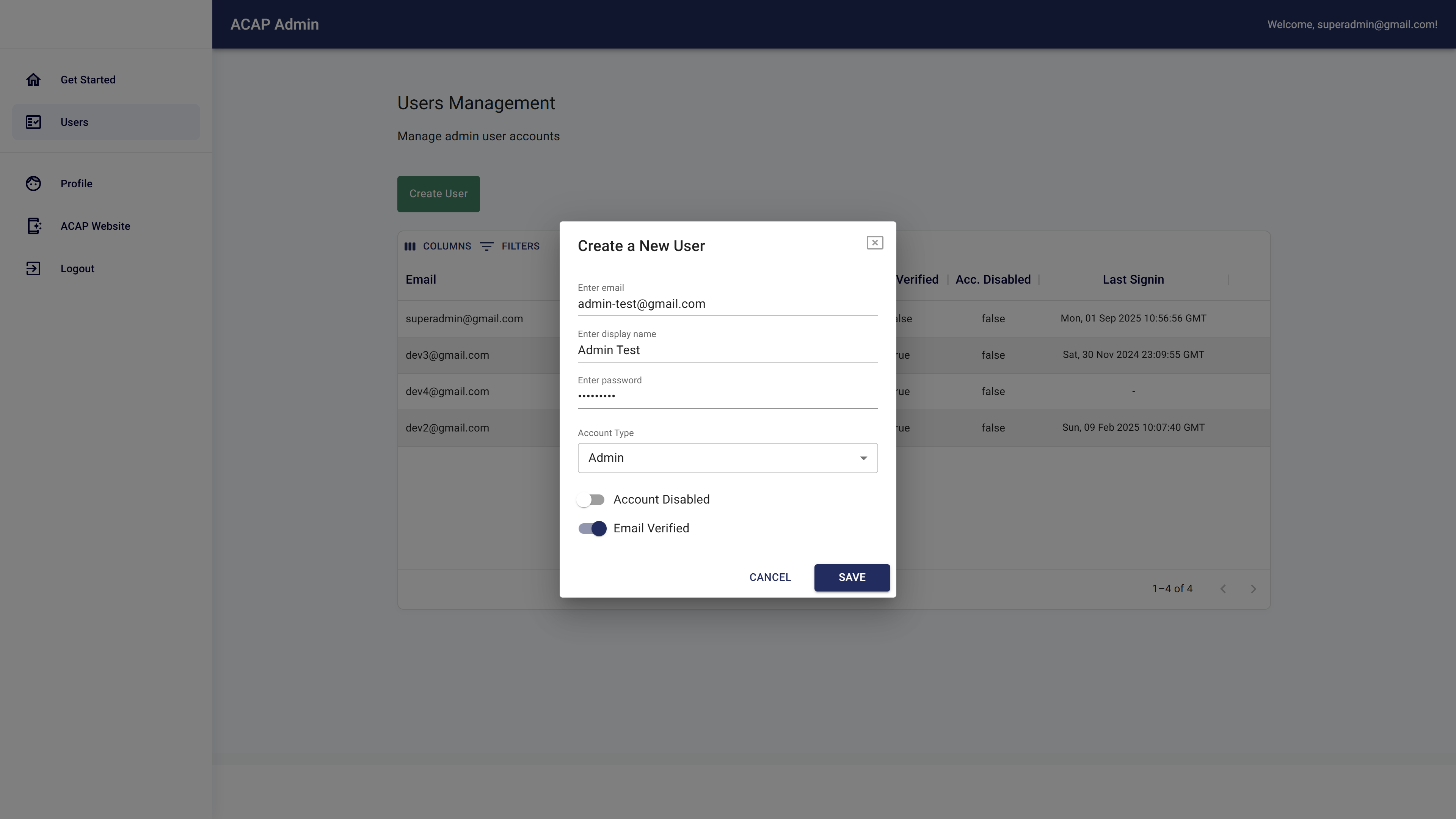Toggle the Account Disabled switch

pyautogui.click(x=591, y=500)
